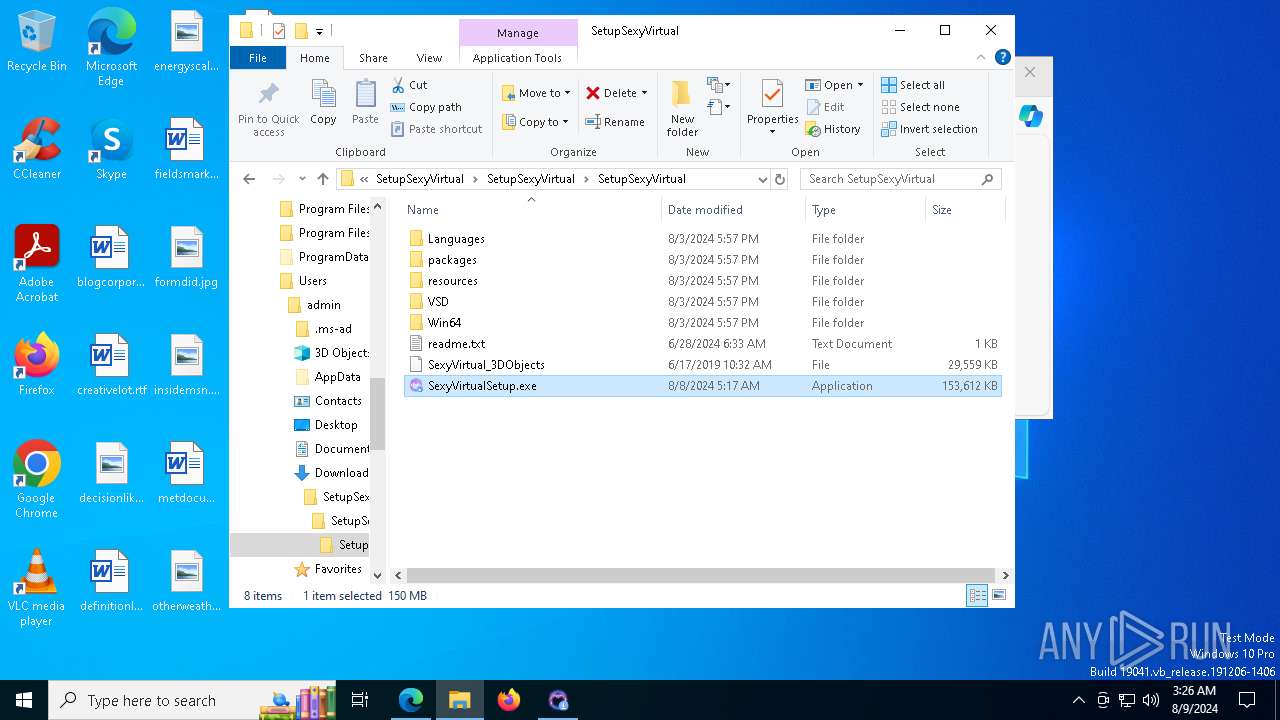Select Adobe Acrobat desktop icon
1280x720 pixels.
pos(37,264)
